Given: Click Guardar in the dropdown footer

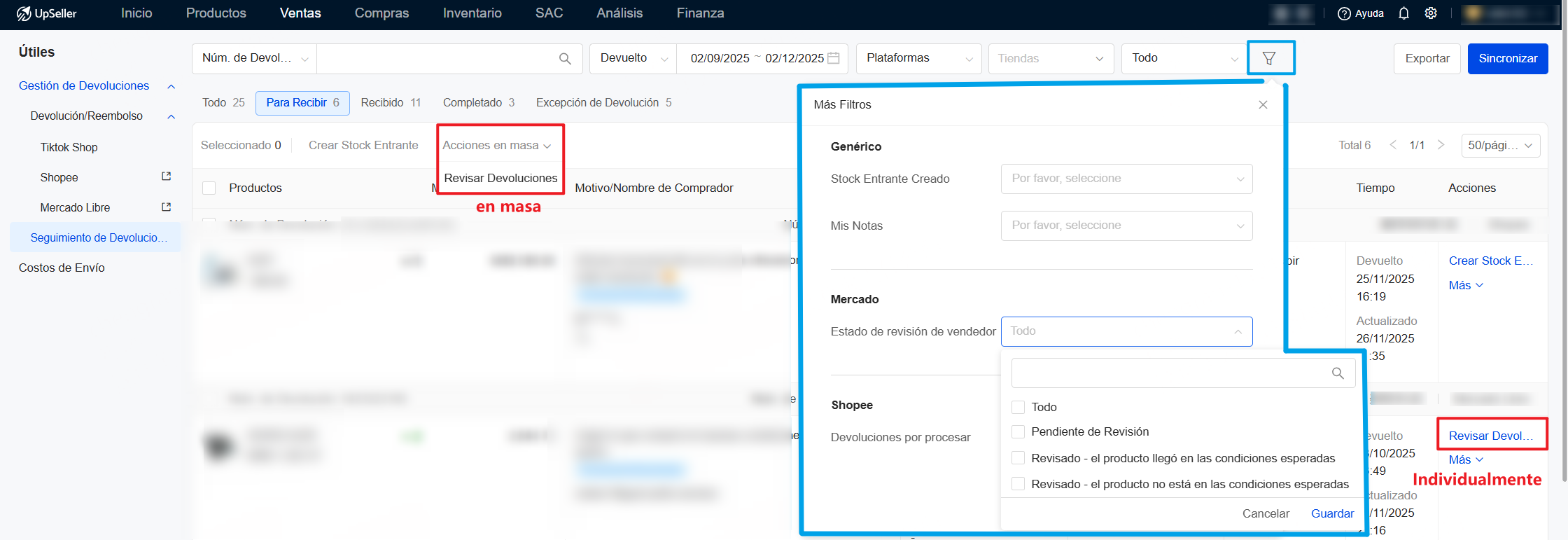Looking at the screenshot, I should coord(1331,513).
